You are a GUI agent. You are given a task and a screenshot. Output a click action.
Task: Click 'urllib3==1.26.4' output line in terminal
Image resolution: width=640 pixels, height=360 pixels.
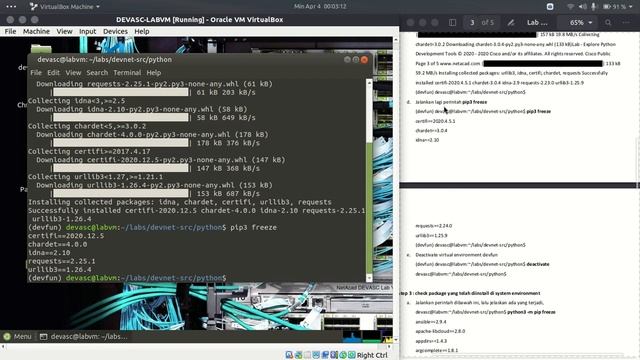[60, 270]
